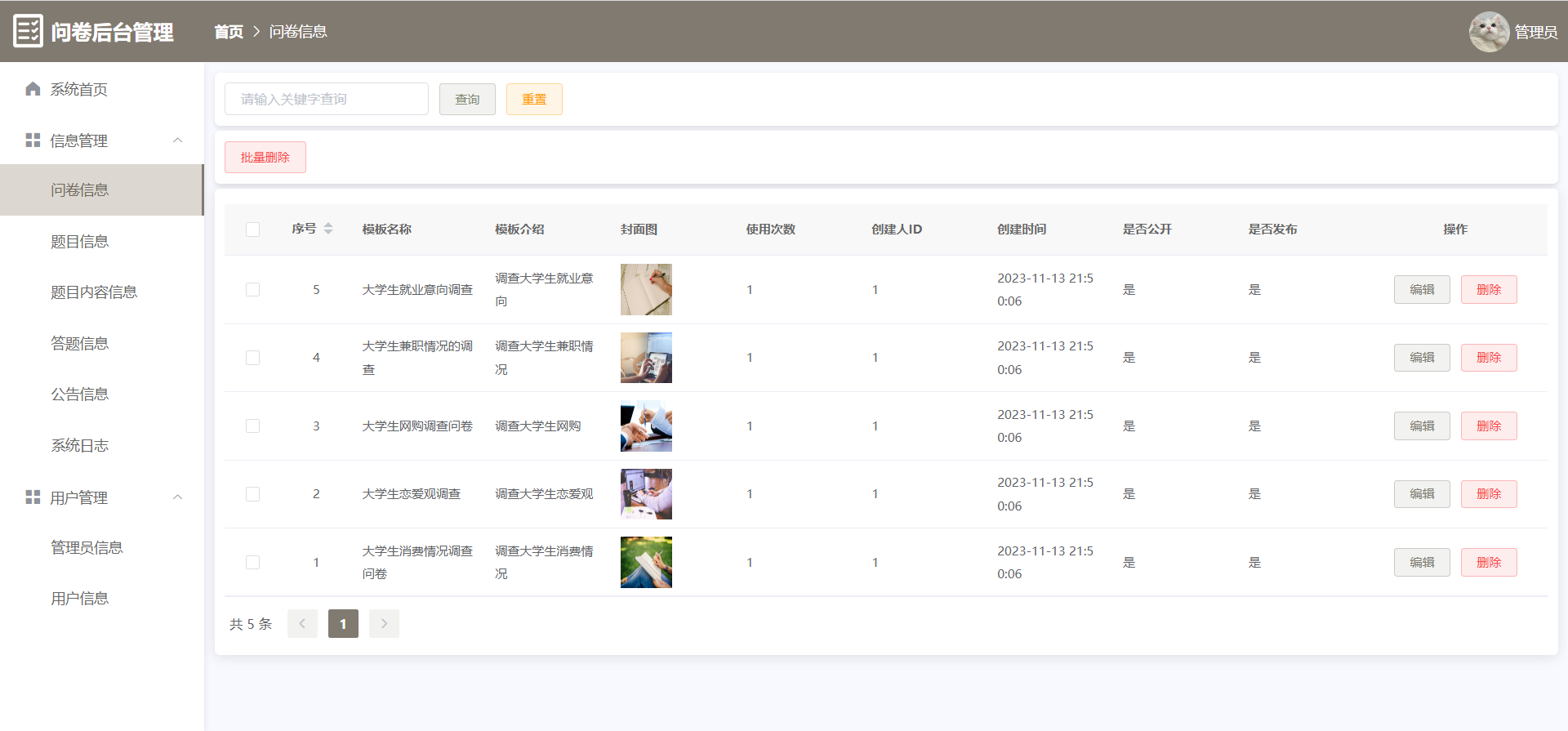This screenshot has width=1568, height=731.
Task: Focus the keyword search input field
Action: point(327,99)
